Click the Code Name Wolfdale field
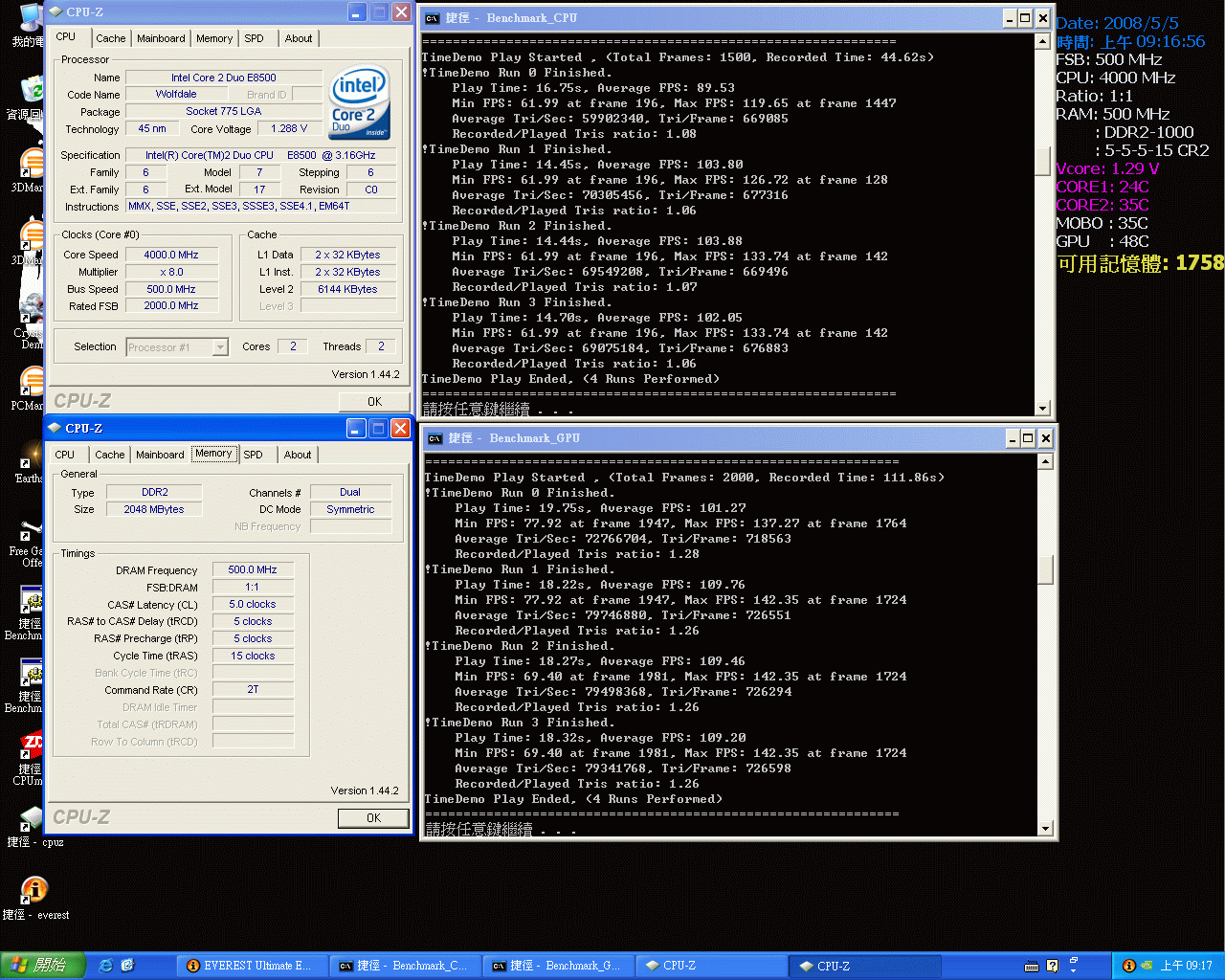Viewport: 1225px width, 980px height. click(x=176, y=95)
